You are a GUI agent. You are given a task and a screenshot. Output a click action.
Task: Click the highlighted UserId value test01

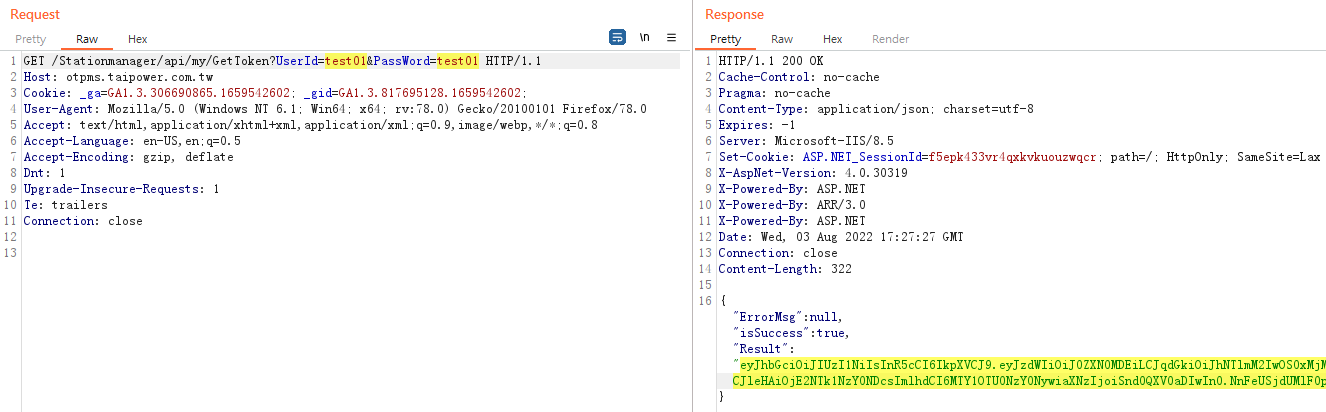point(345,61)
